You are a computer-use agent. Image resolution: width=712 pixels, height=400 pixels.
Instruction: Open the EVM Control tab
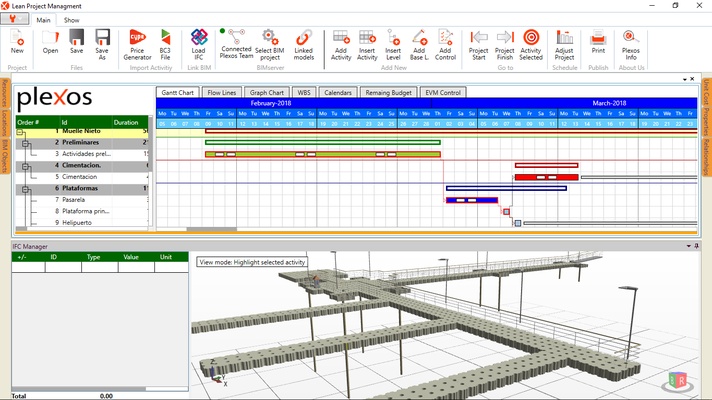point(443,92)
